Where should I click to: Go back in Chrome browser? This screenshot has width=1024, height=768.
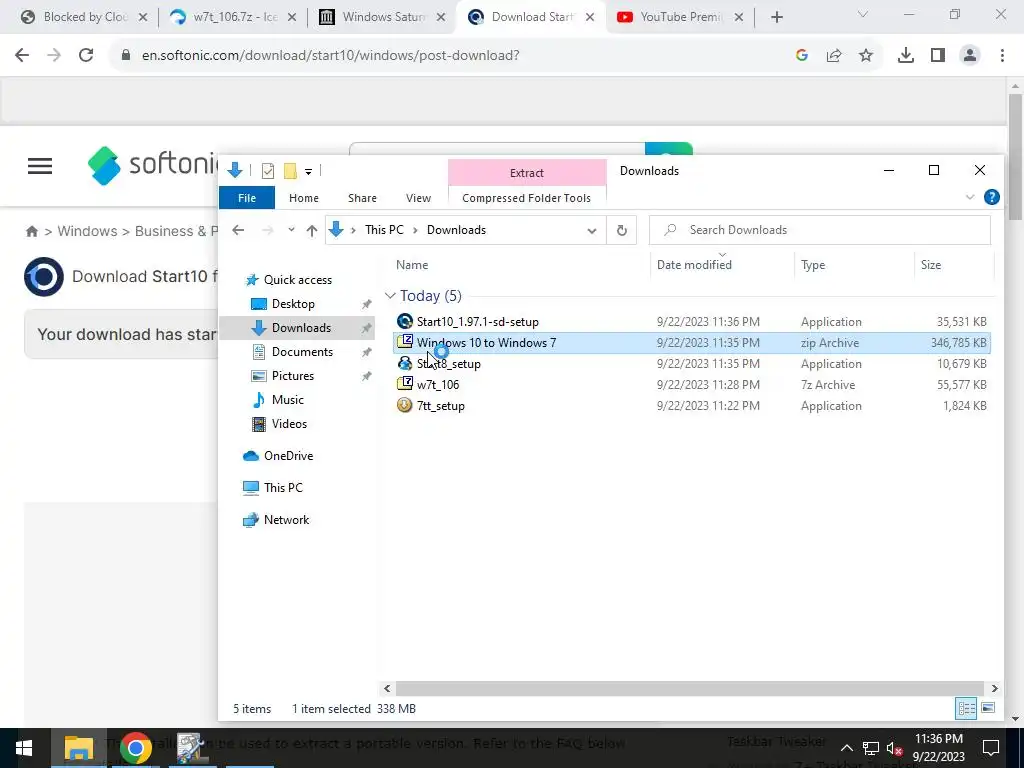pyautogui.click(x=22, y=56)
